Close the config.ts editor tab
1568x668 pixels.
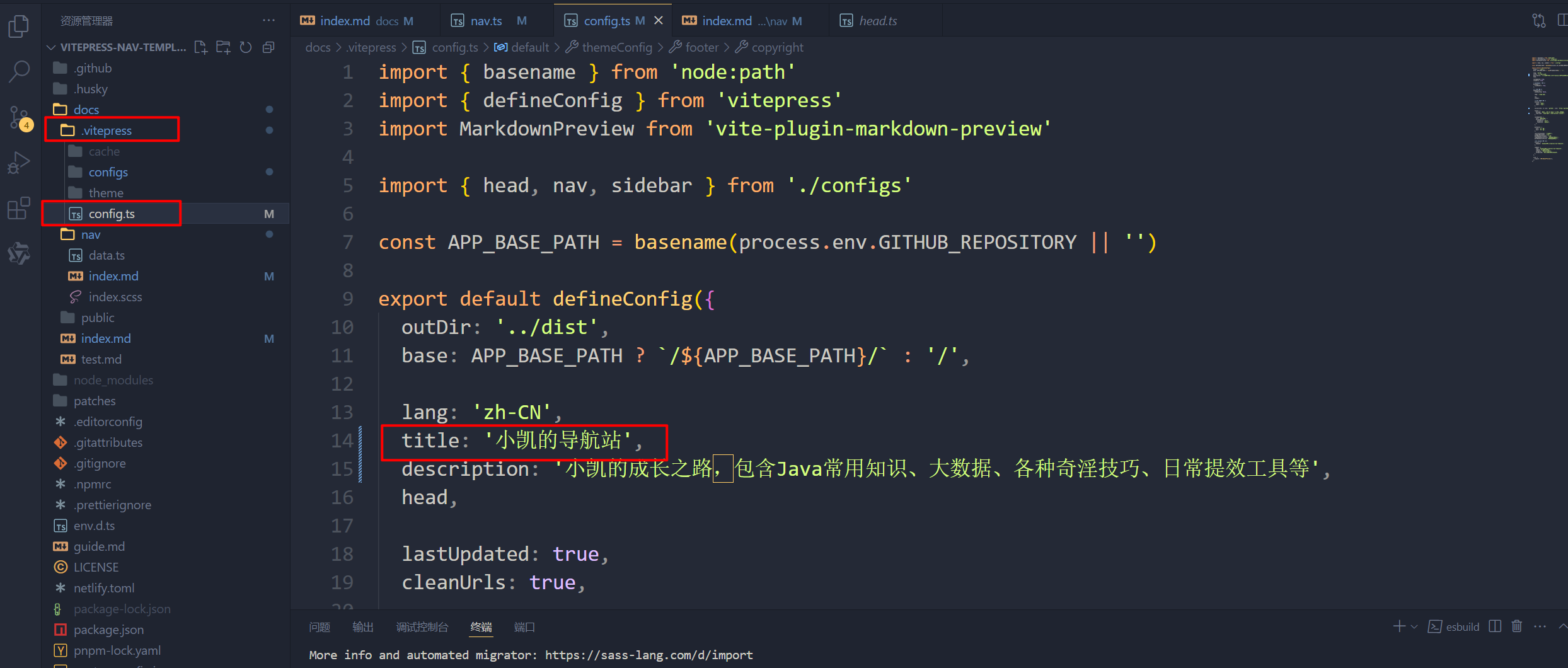tap(659, 21)
